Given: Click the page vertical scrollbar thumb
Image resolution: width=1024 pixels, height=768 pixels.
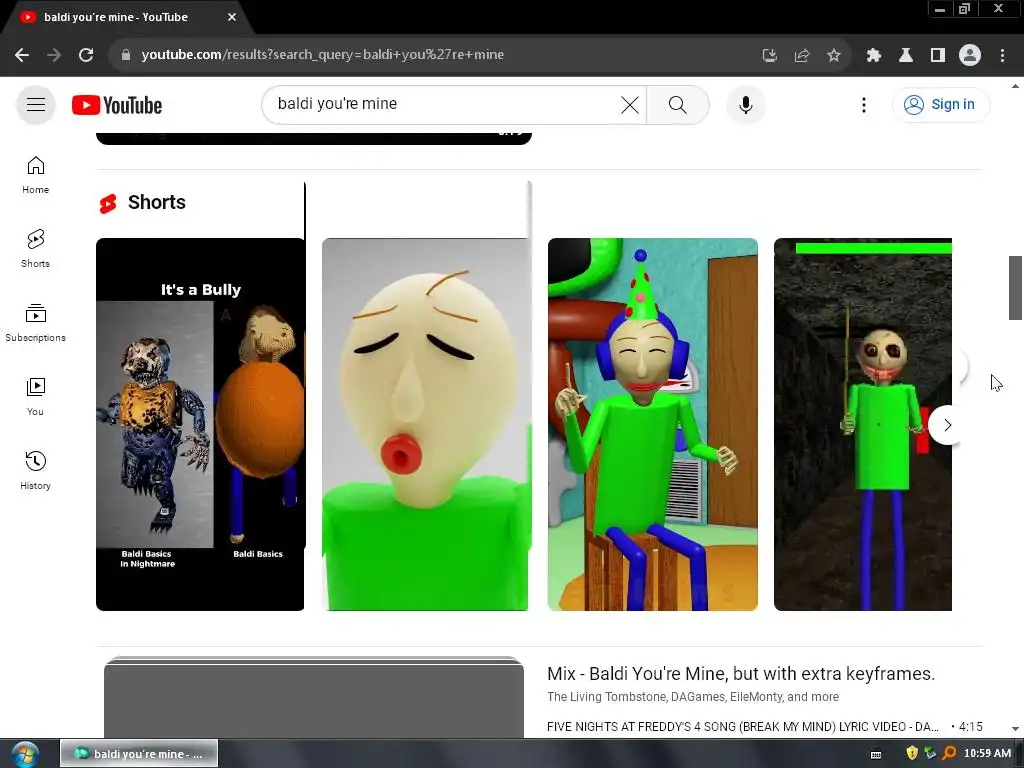Looking at the screenshot, I should pyautogui.click(x=1015, y=287).
